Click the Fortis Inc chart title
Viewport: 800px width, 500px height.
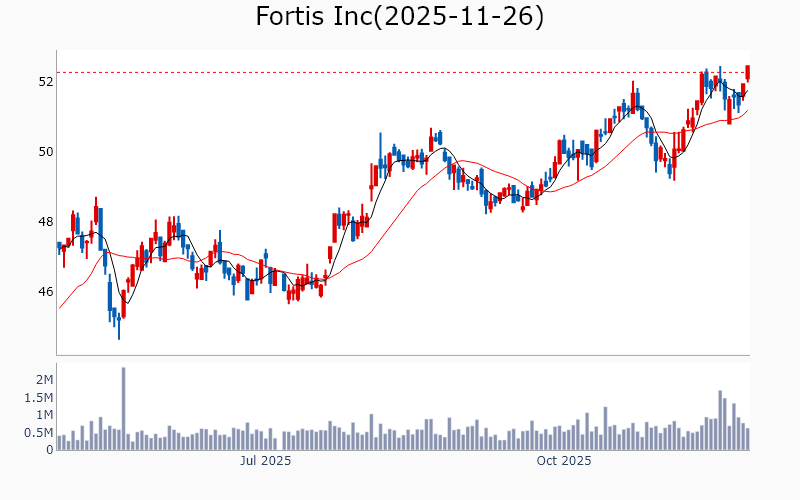click(400, 17)
